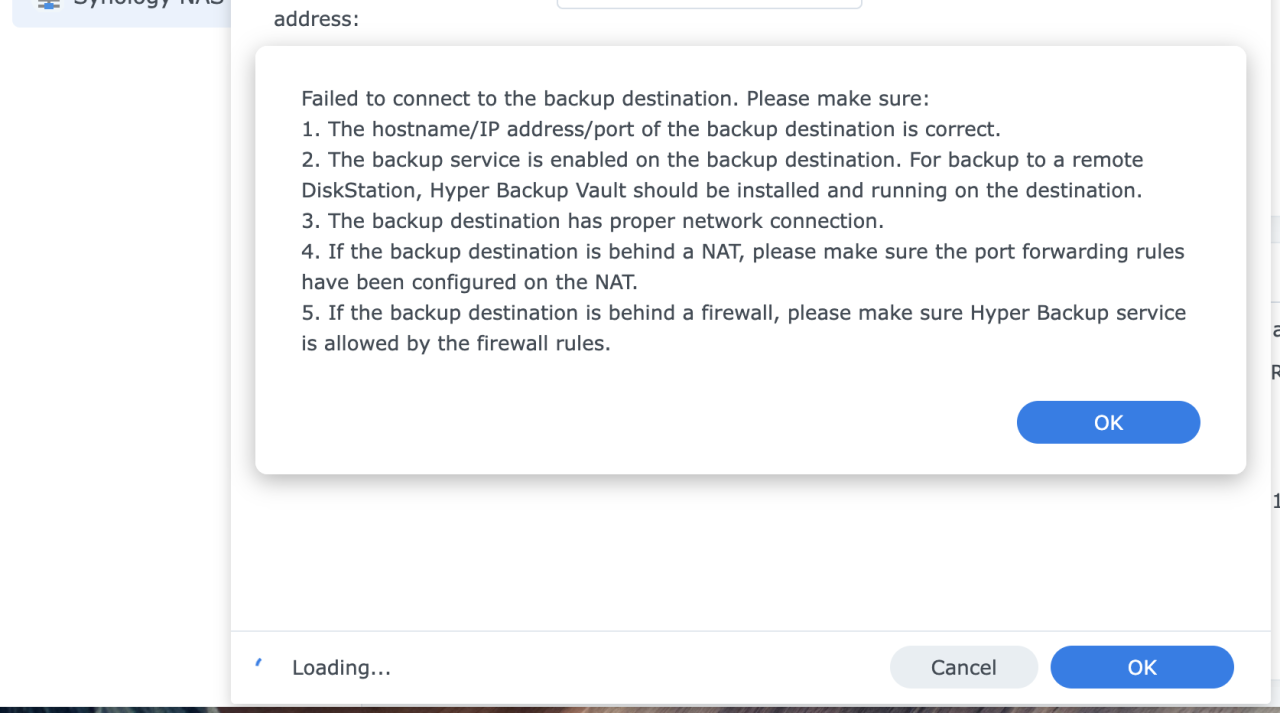The height and width of the screenshot is (713, 1280).
Task: Click error item 2 about Hyper Backup Vault
Action: point(722,175)
